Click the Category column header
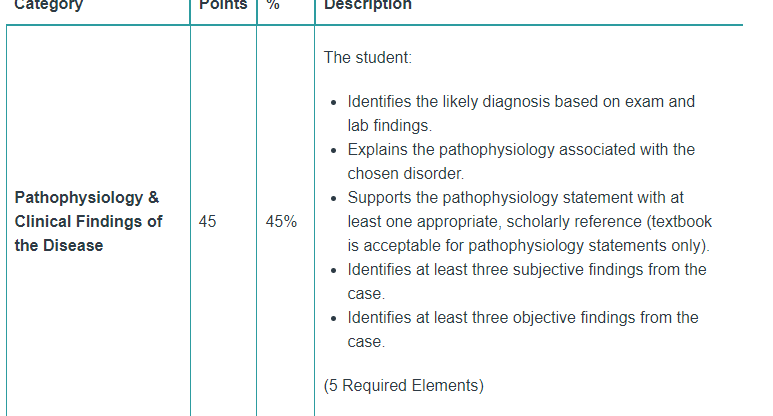Image resolution: width=773 pixels, height=416 pixels. tap(48, 5)
